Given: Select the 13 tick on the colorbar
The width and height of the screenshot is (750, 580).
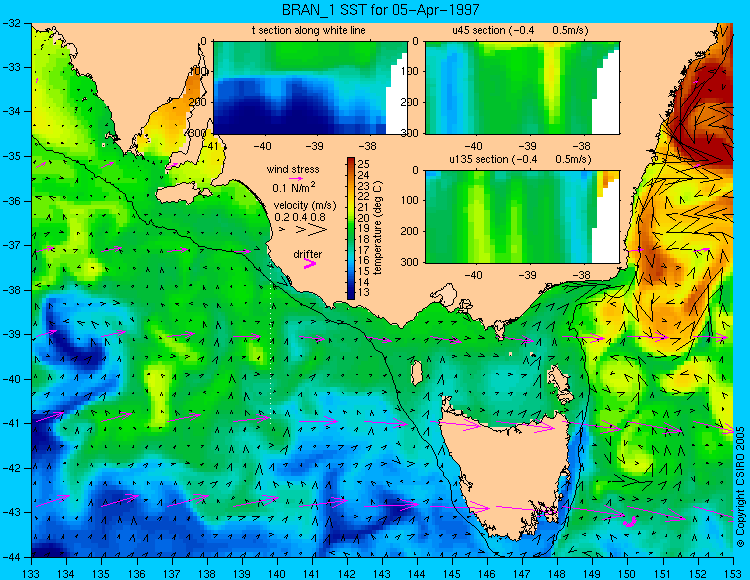Looking at the screenshot, I should [364, 292].
